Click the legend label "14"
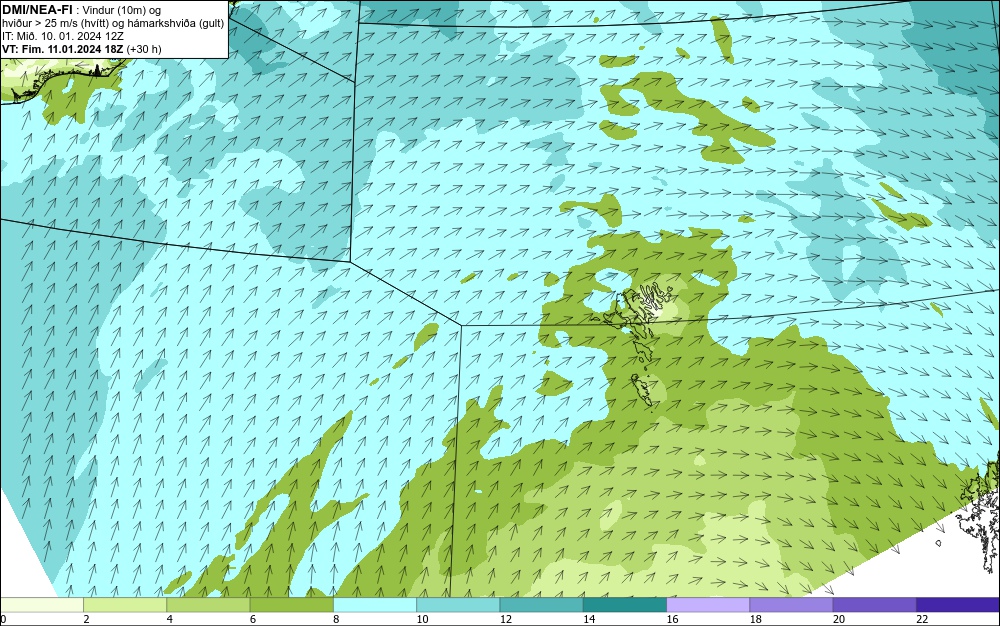 click(589, 620)
